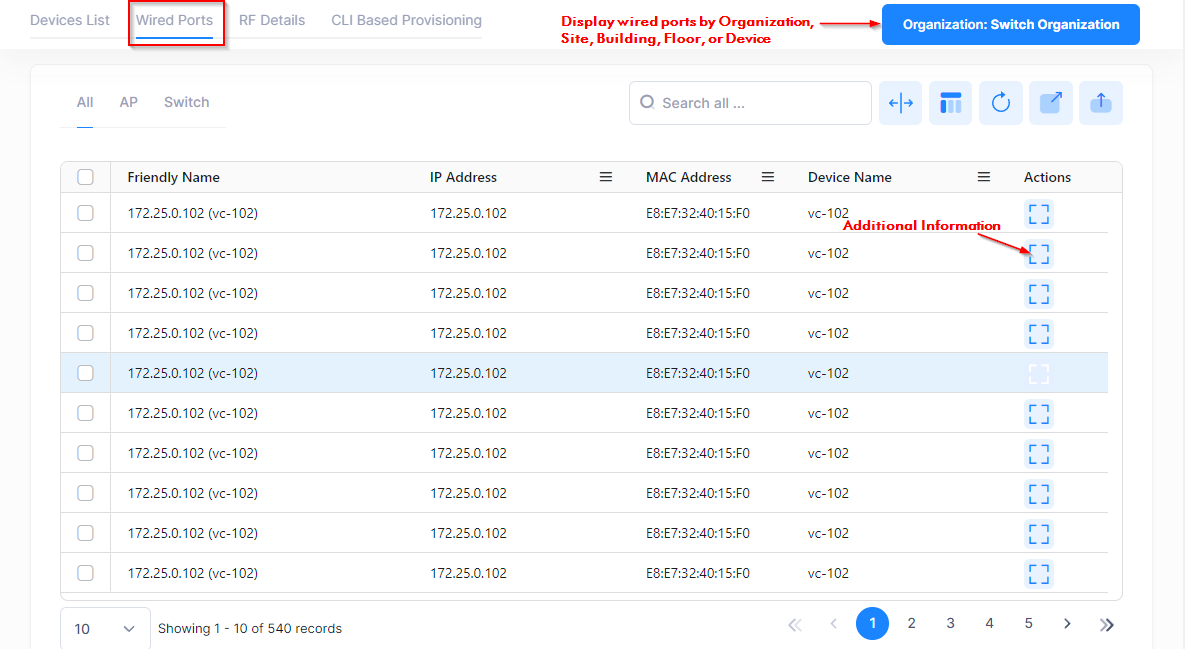Go to page 1
Screen dimensions: 1185x649
872,623
